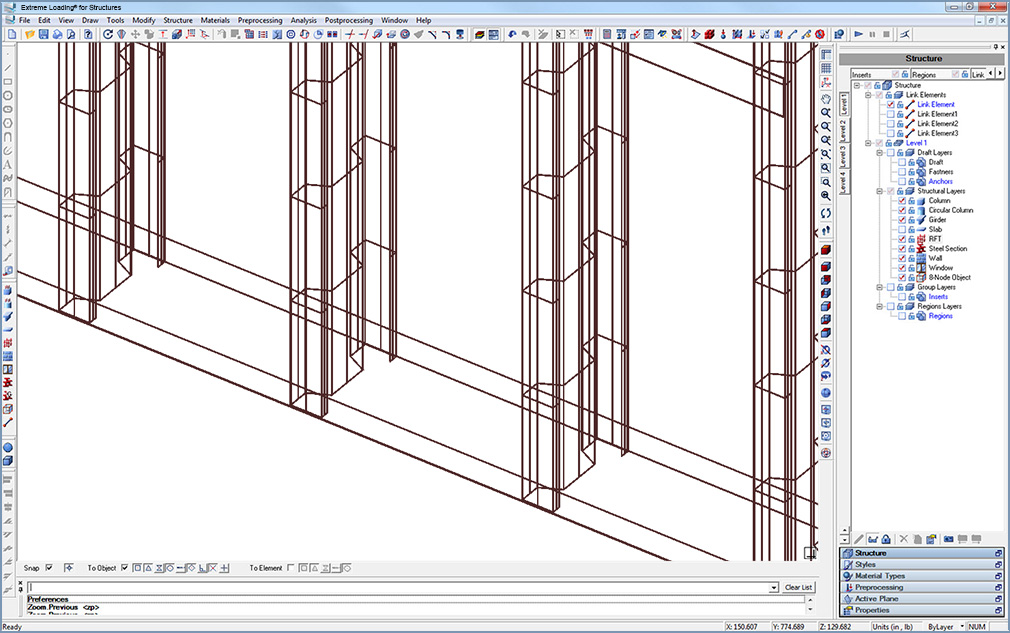Enable the Slab layer checkbox
Viewport: 1010px width, 633px height.
pyautogui.click(x=902, y=230)
